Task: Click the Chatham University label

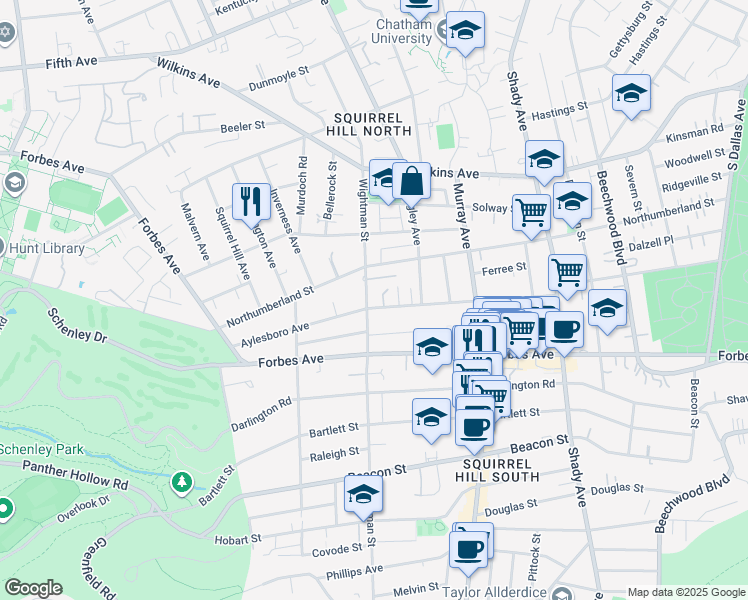Action: click(402, 31)
